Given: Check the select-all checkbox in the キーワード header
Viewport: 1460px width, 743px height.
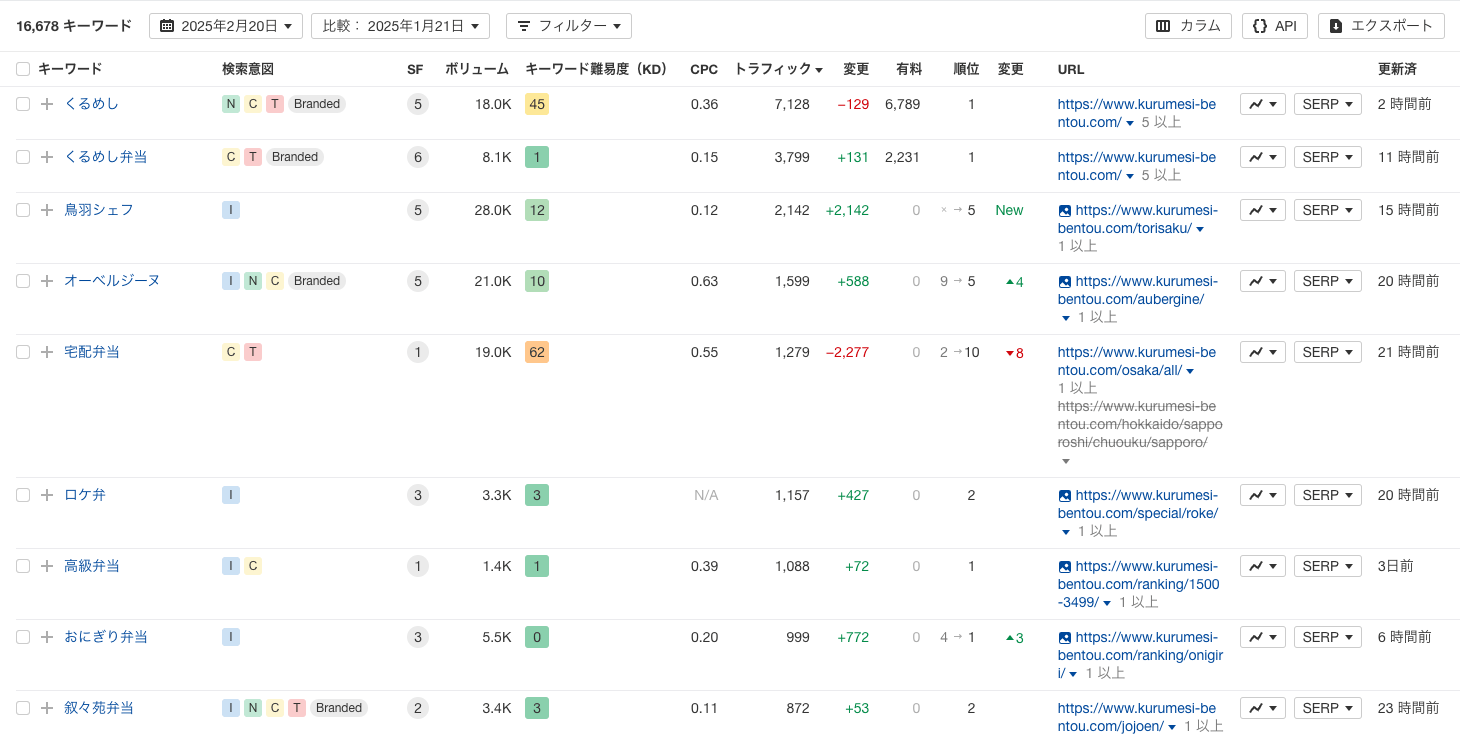Looking at the screenshot, I should 23,69.
